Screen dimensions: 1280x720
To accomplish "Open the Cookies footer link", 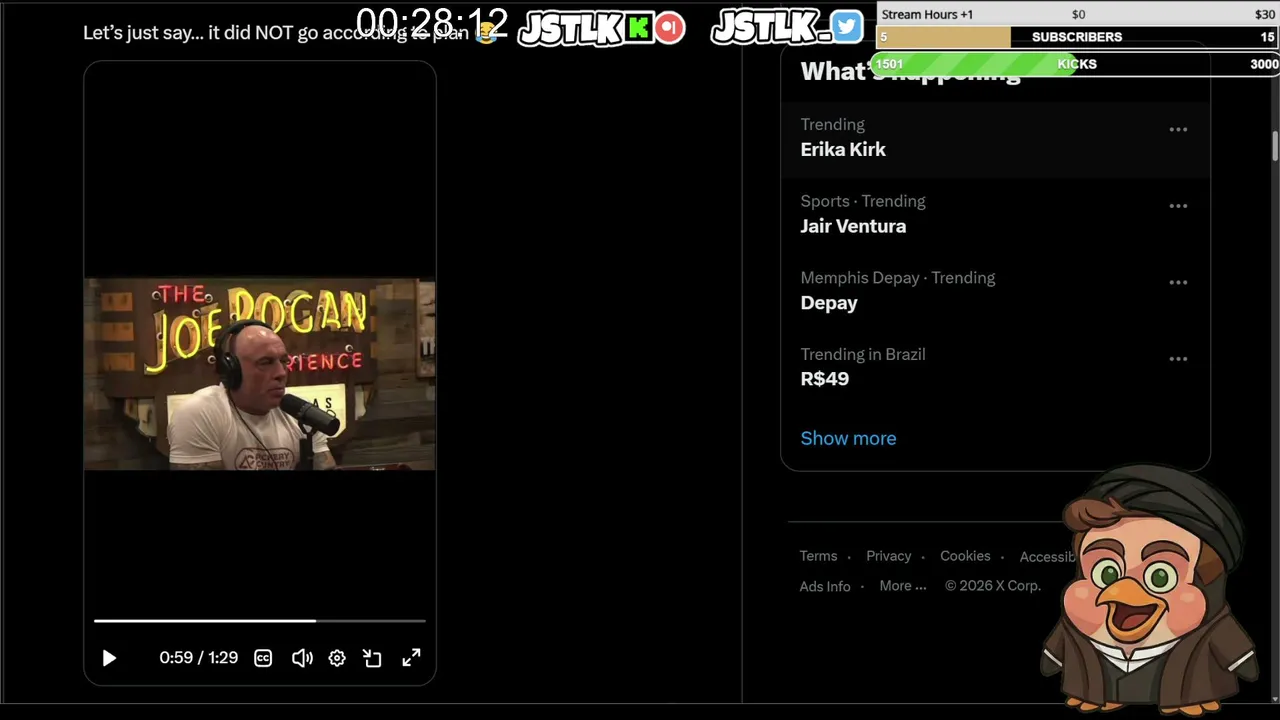I will [x=965, y=556].
